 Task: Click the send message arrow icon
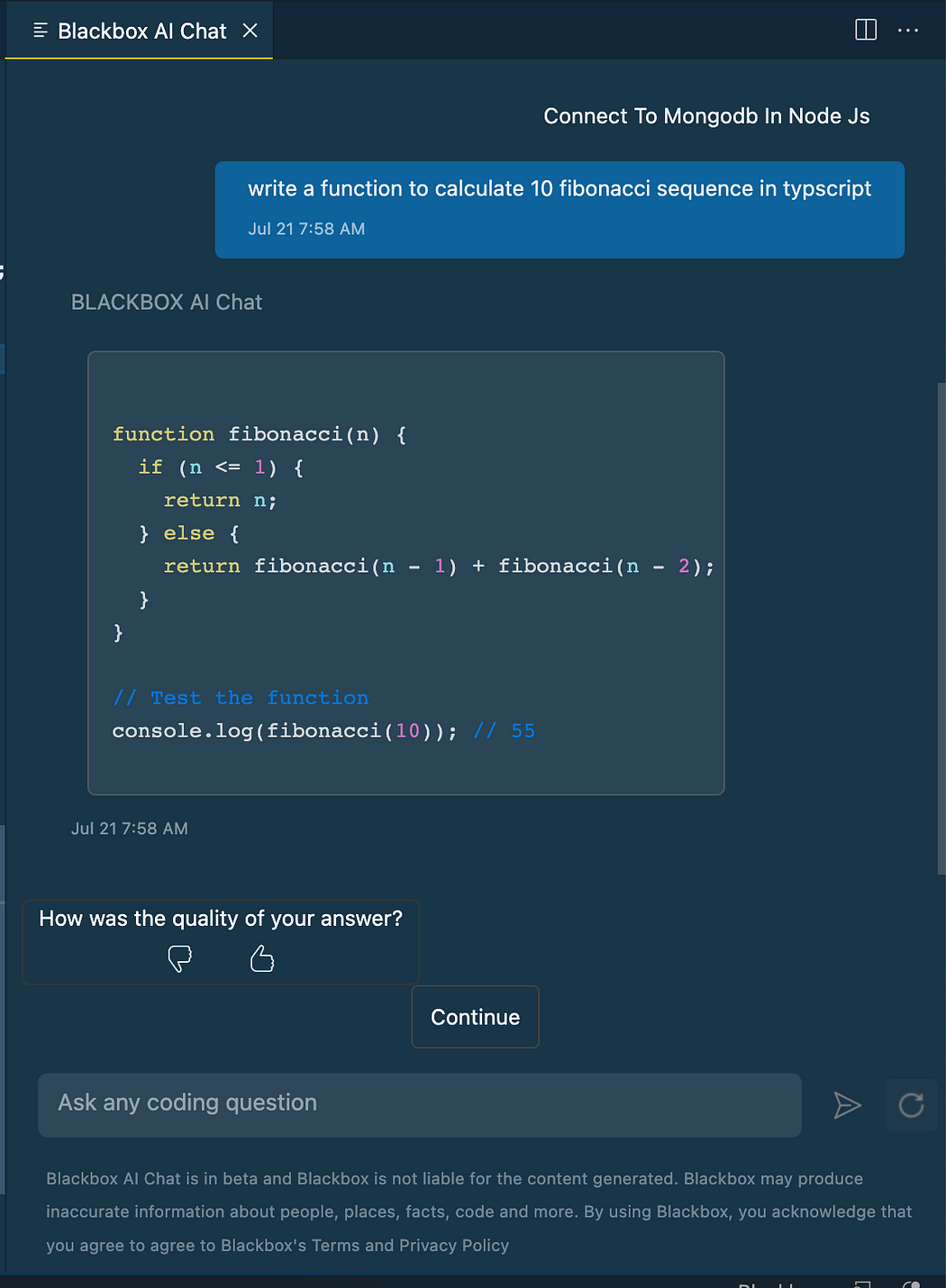pyautogui.click(x=847, y=1105)
